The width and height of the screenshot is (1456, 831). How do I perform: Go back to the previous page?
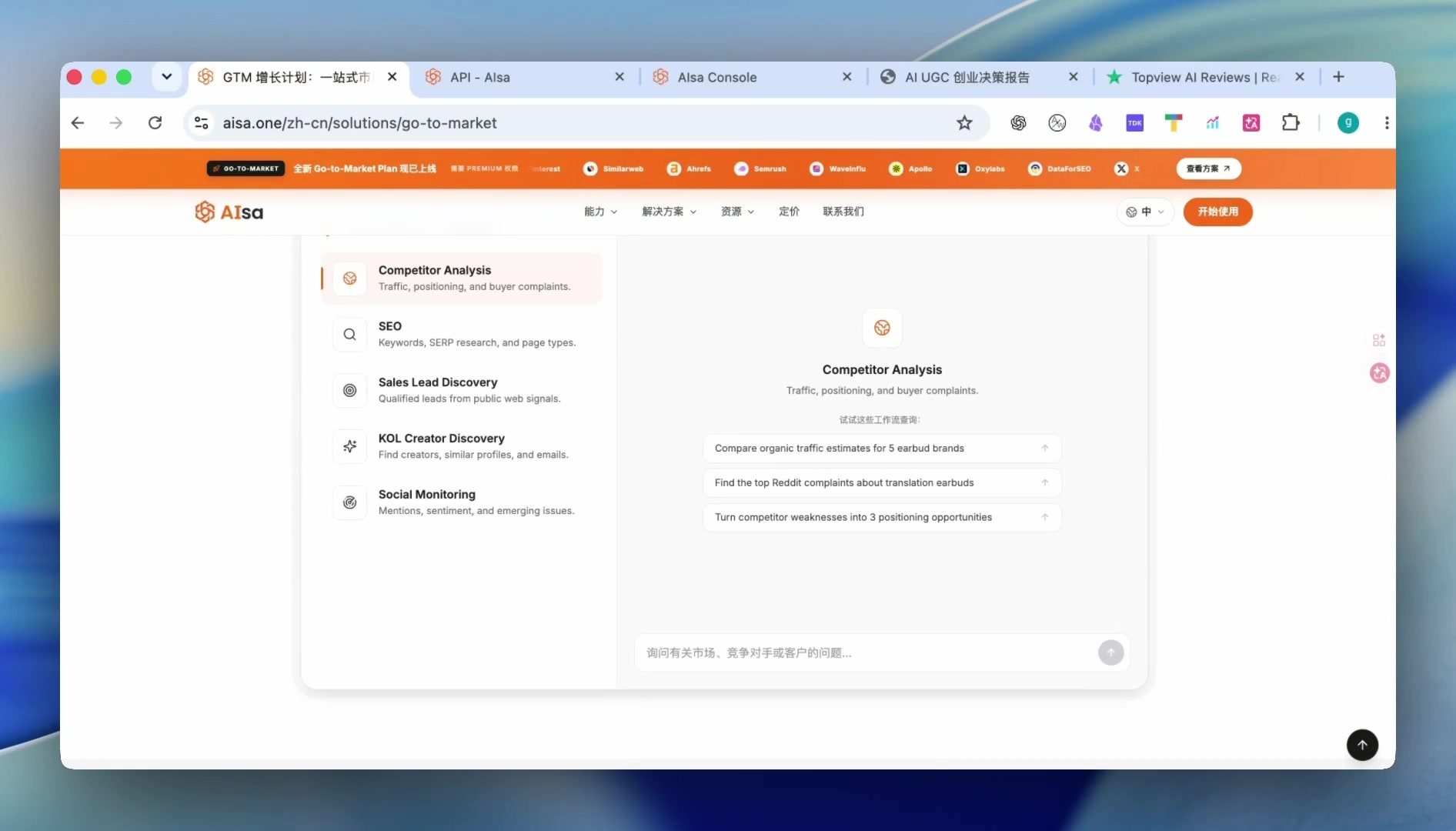coord(78,123)
